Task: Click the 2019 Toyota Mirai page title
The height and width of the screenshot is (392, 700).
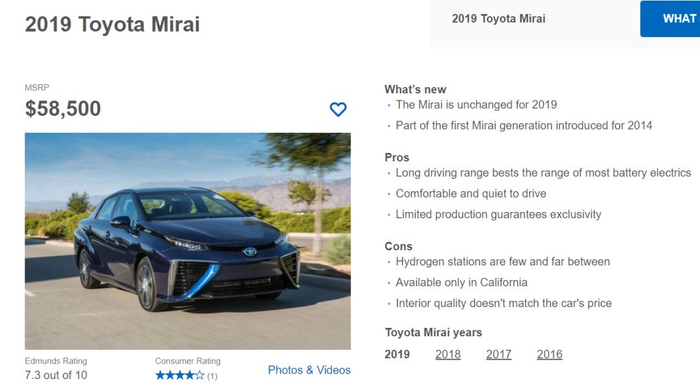Action: click(x=112, y=24)
